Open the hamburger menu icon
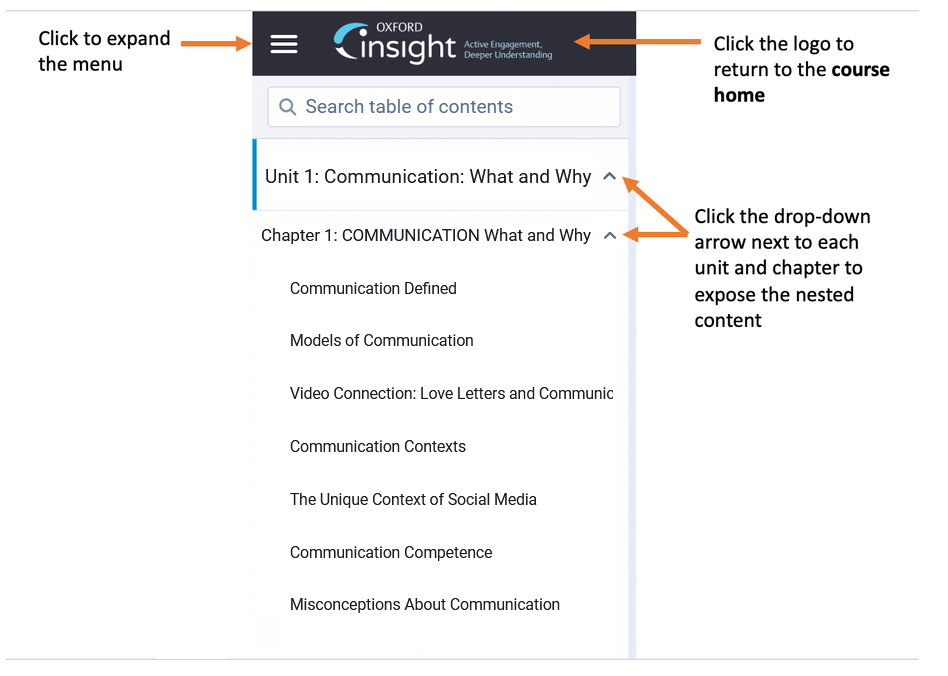Image resolution: width=948 pixels, height=676 pixels. tap(284, 44)
